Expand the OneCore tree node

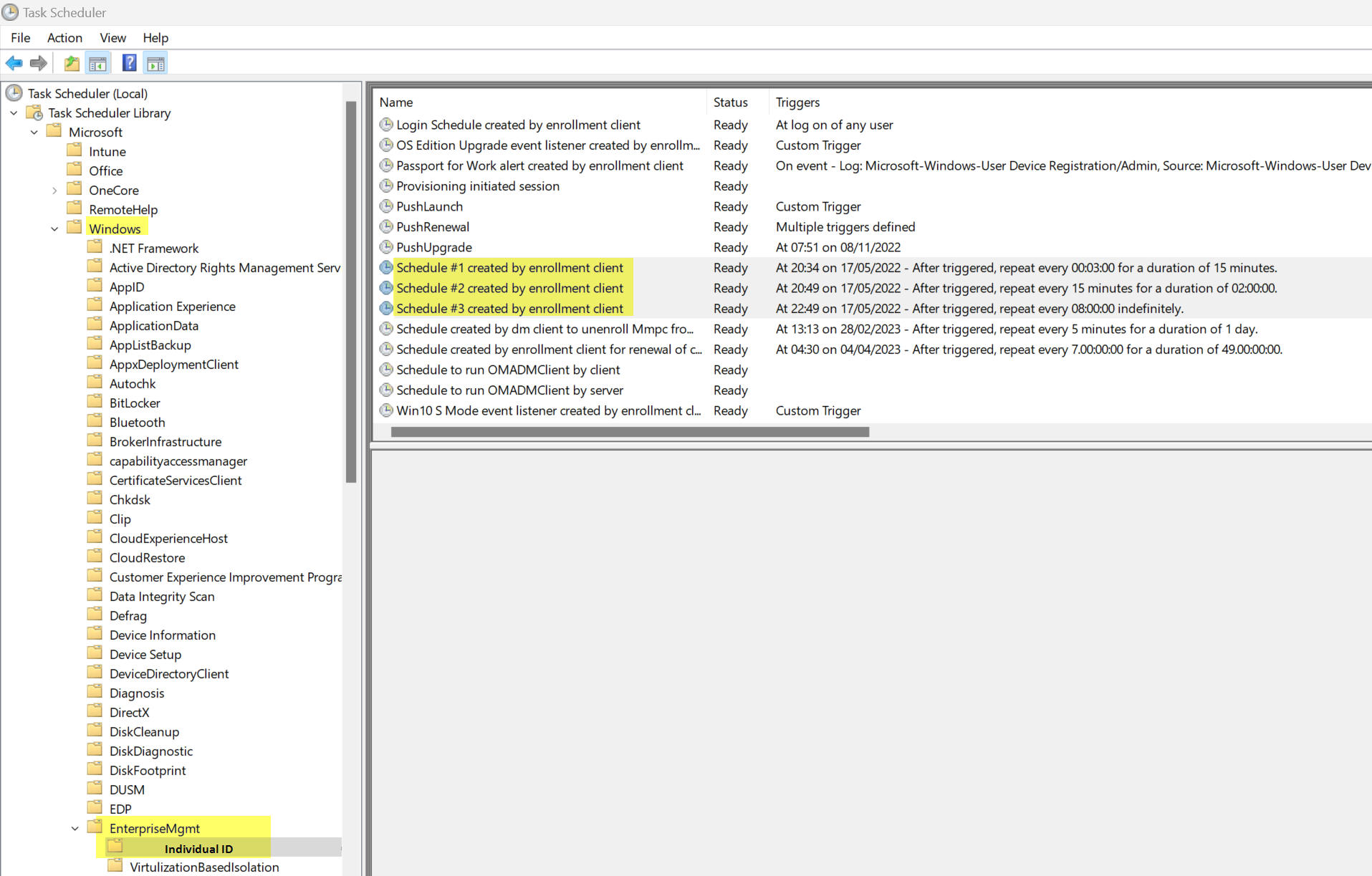point(54,190)
